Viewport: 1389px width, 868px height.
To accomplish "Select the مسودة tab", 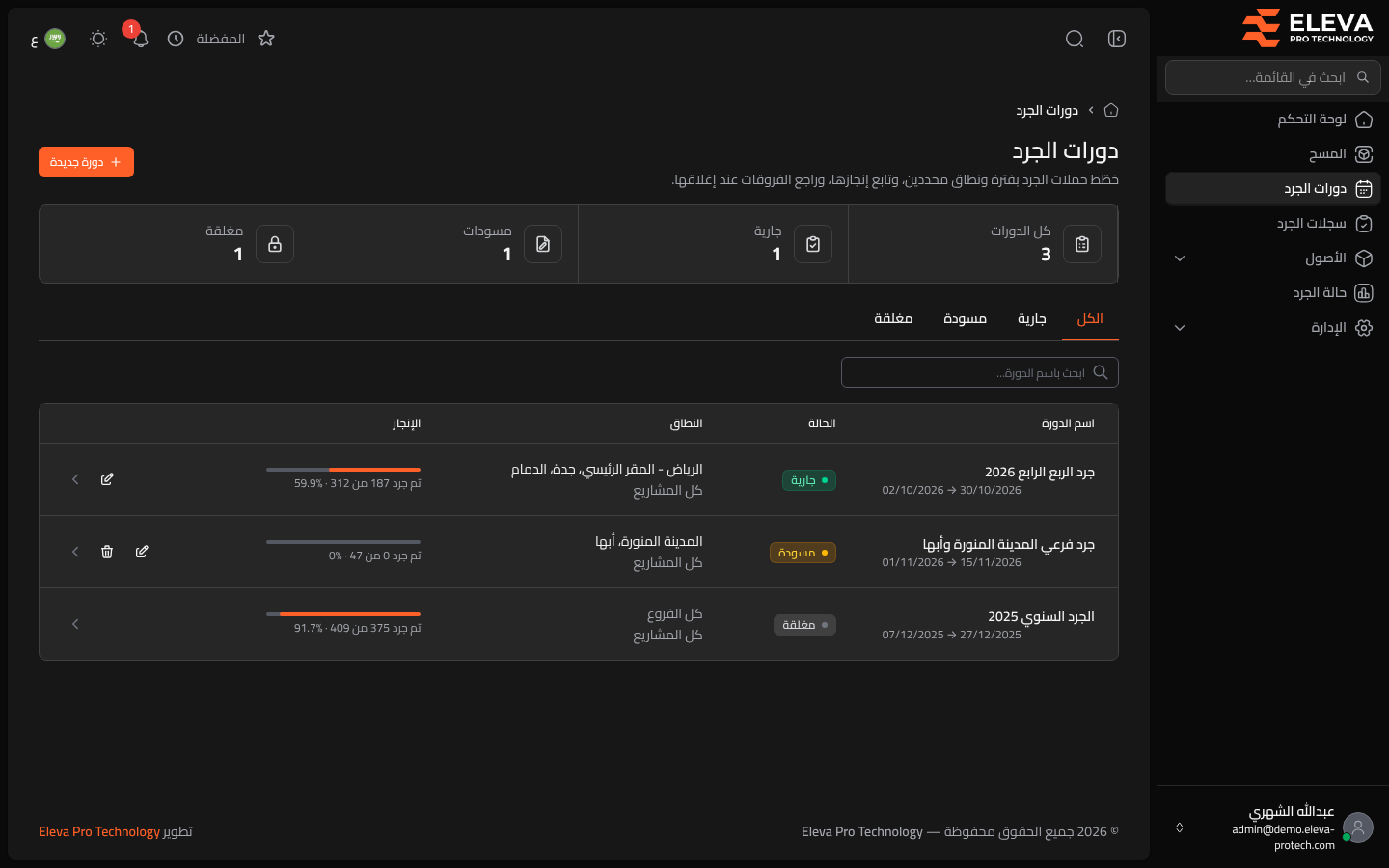I will coord(965,319).
